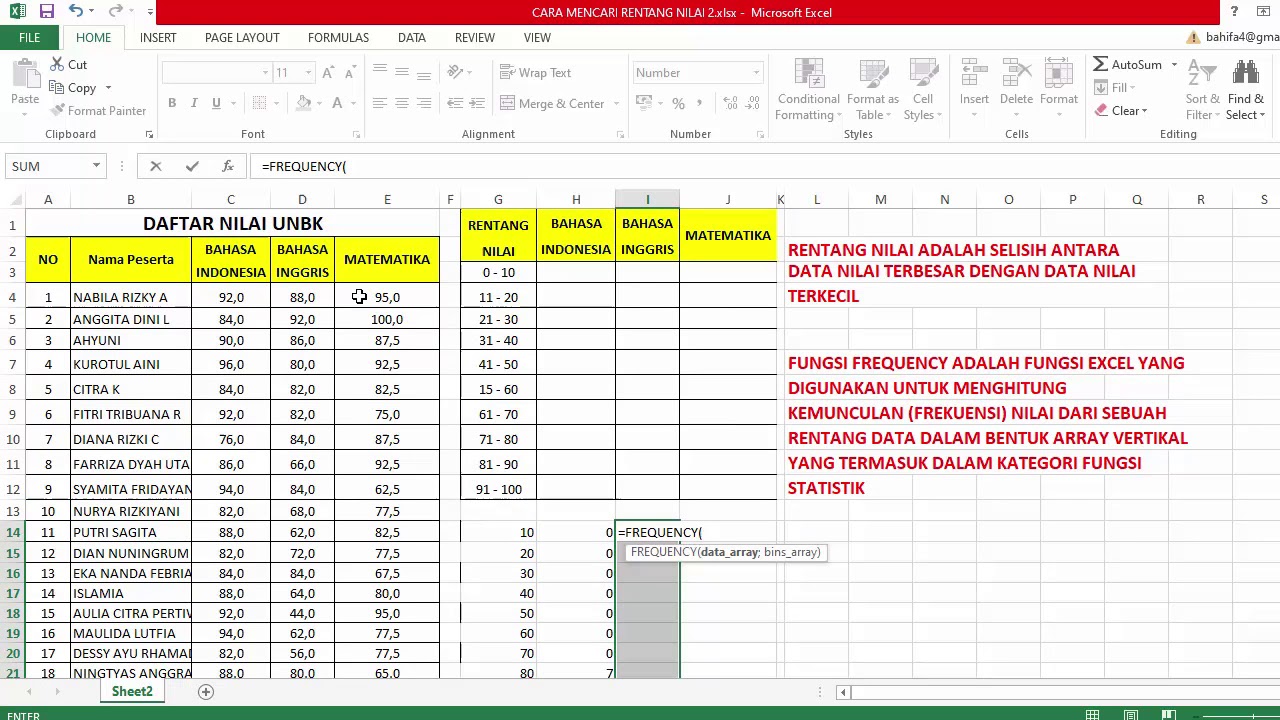Open the REVIEW tab
Screen dimensions: 1280x720
coord(475,38)
